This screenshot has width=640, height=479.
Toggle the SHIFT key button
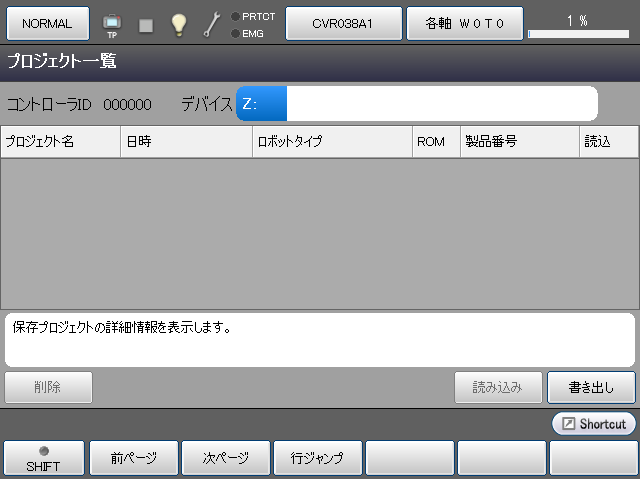(43, 458)
